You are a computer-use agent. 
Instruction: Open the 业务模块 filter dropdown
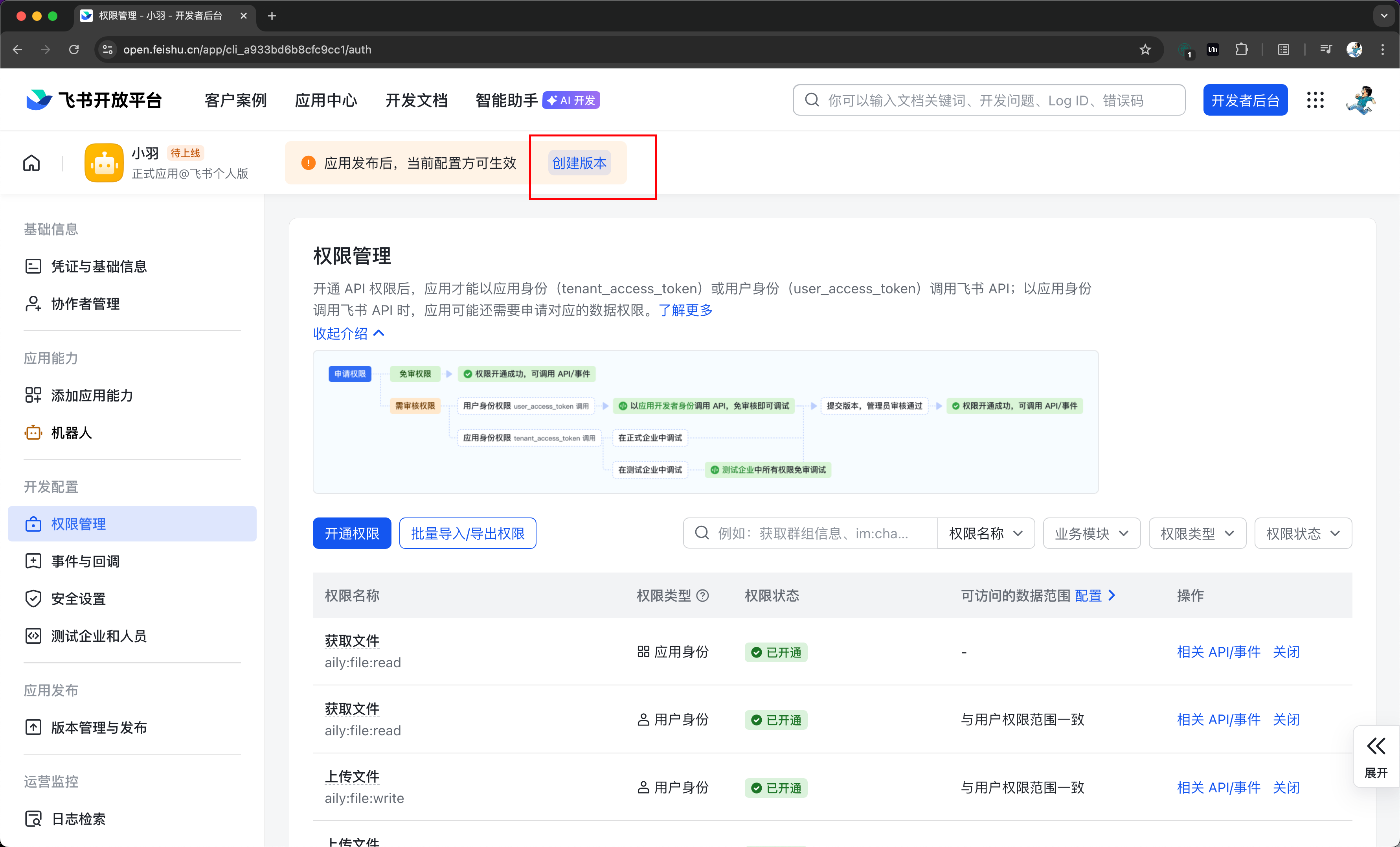1091,533
